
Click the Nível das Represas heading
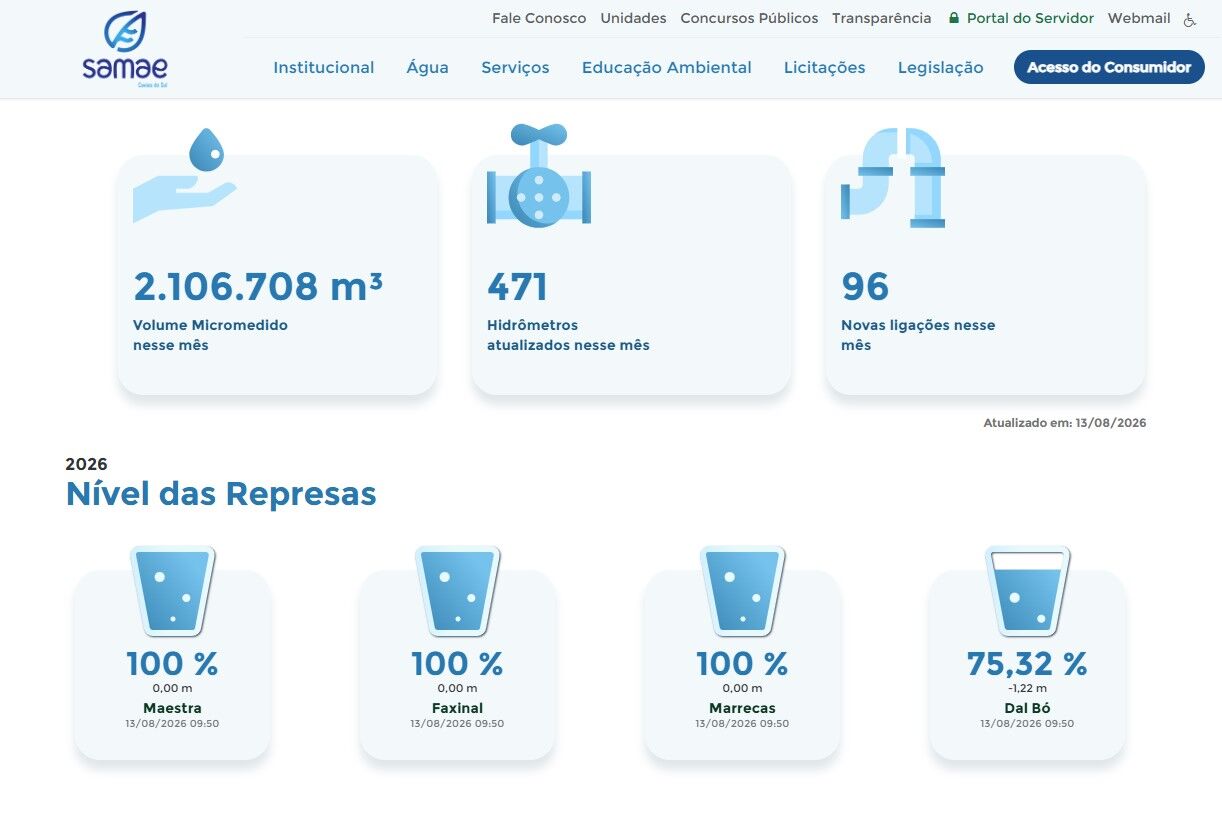221,494
